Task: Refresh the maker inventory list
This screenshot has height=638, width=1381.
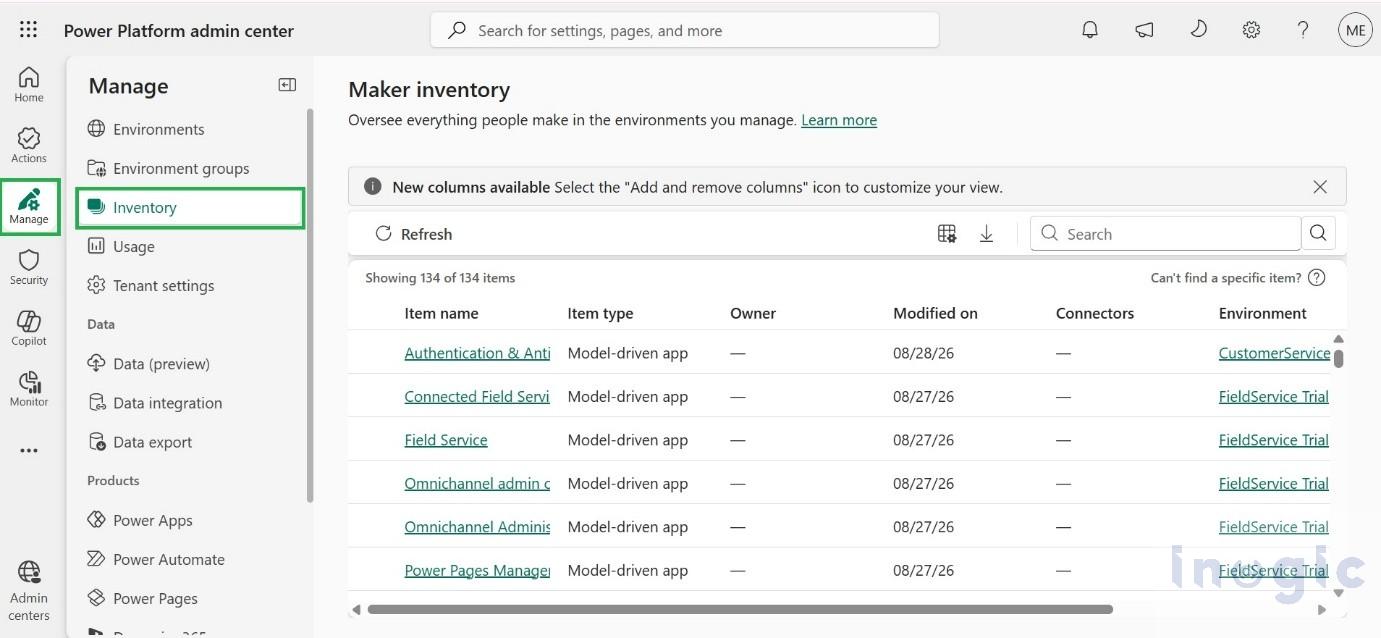Action: 414,234
